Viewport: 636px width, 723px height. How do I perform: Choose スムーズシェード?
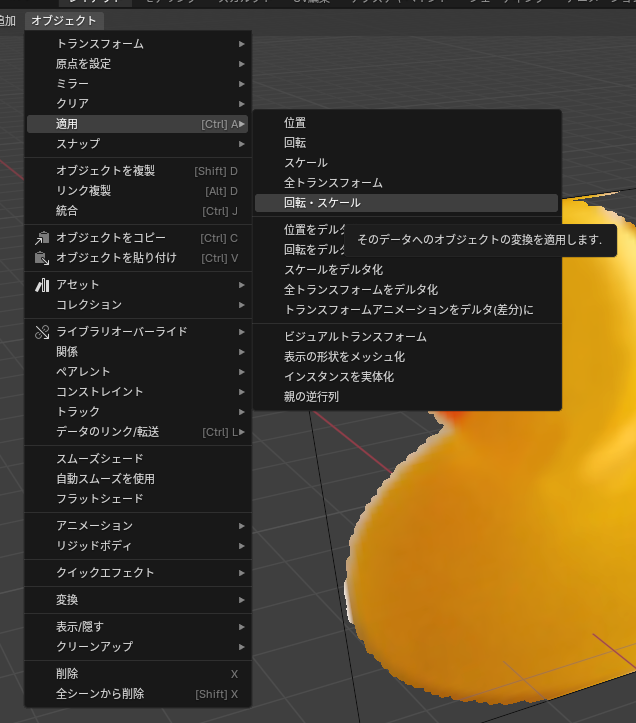(137, 459)
